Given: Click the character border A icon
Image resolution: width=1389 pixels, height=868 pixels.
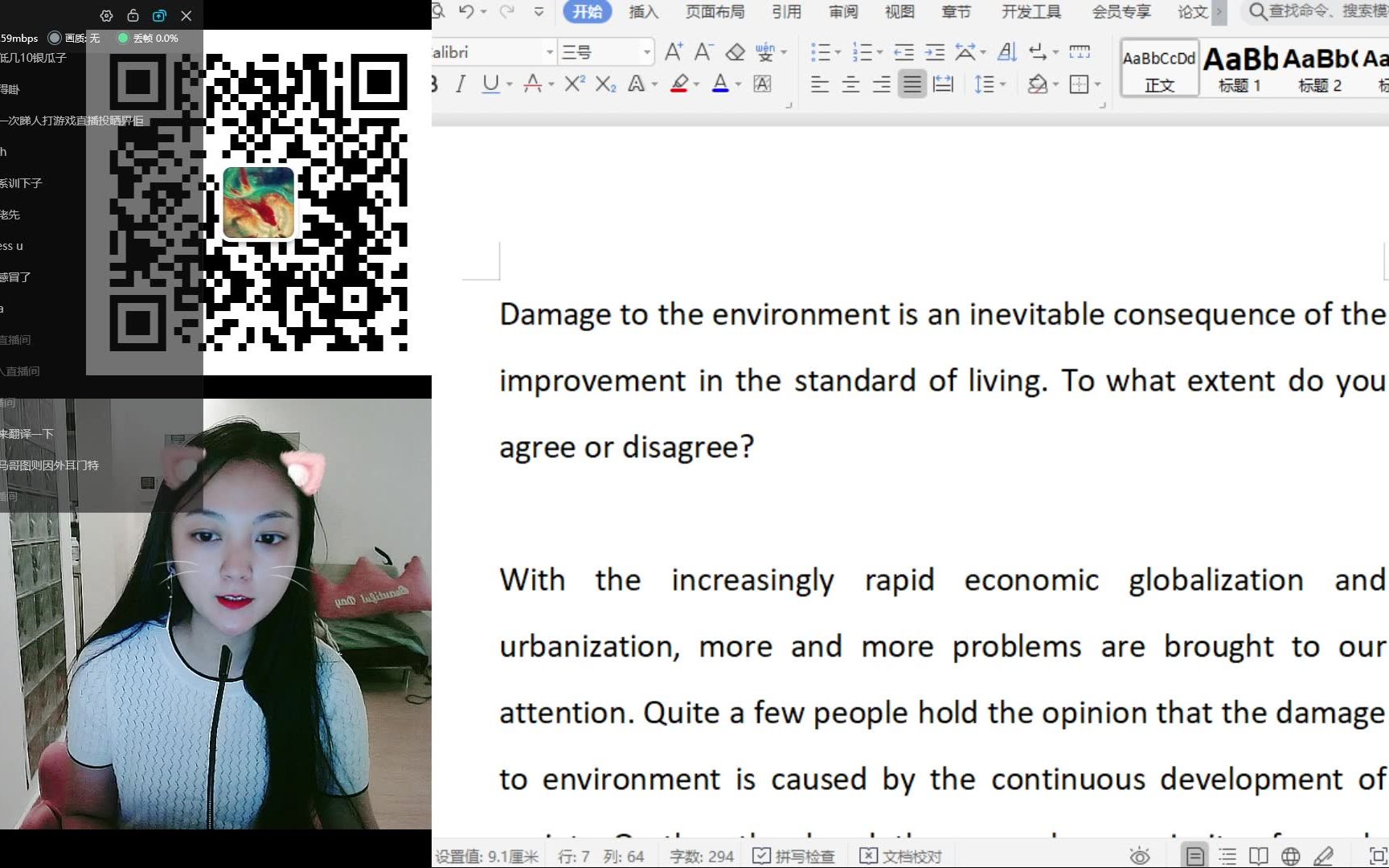Looking at the screenshot, I should click(x=762, y=84).
